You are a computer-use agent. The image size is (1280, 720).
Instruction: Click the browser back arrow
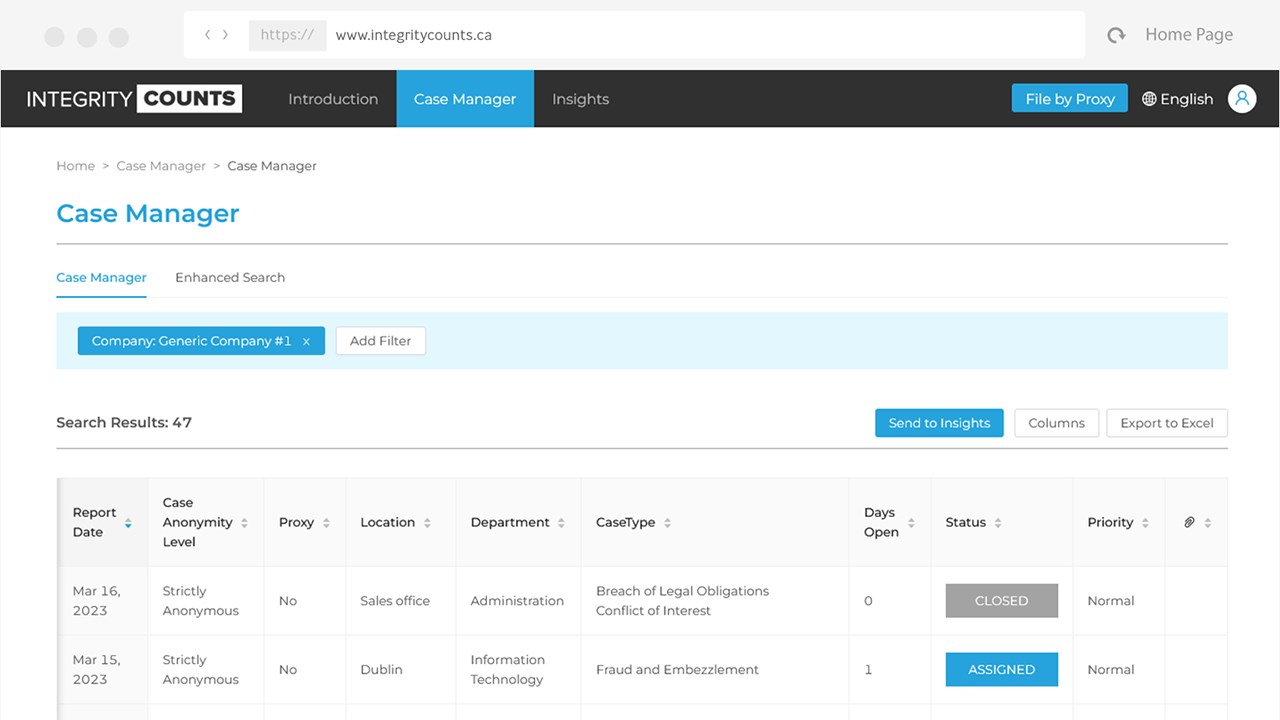[x=207, y=34]
